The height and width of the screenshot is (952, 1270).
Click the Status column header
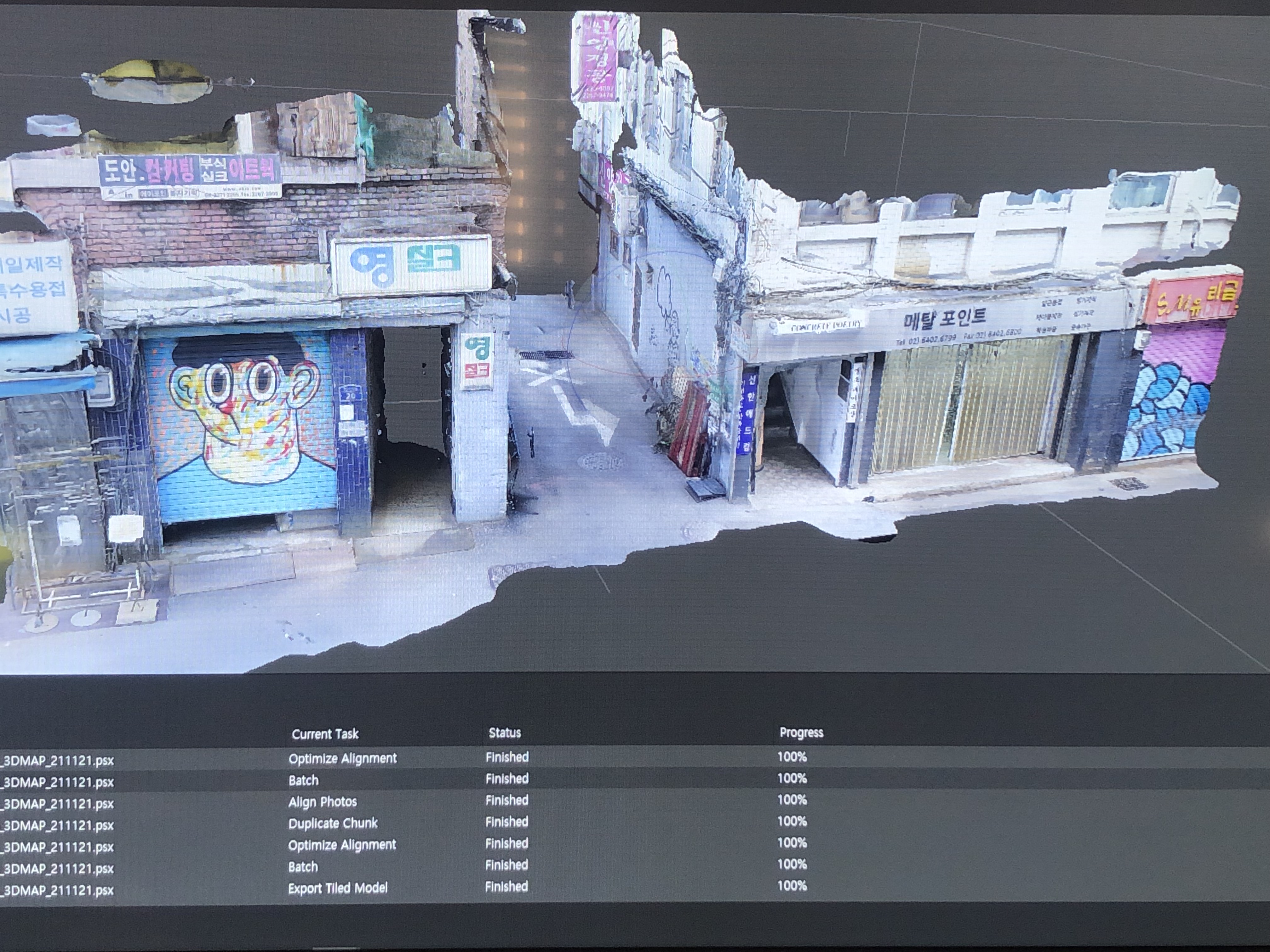point(505,732)
